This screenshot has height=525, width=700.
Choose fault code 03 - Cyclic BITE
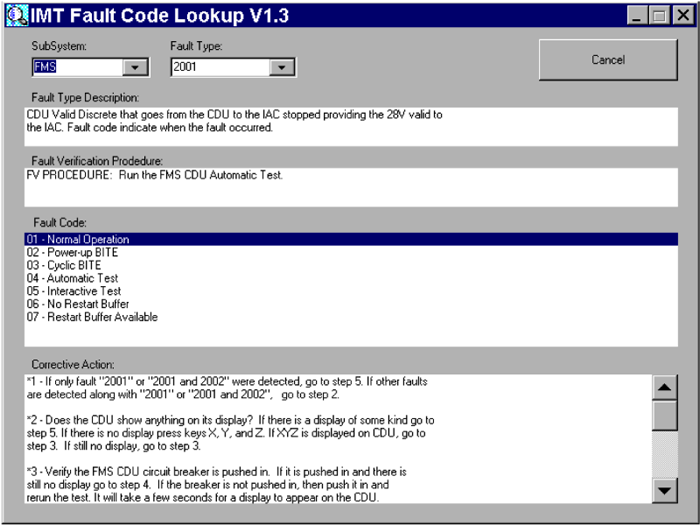[x=66, y=266]
